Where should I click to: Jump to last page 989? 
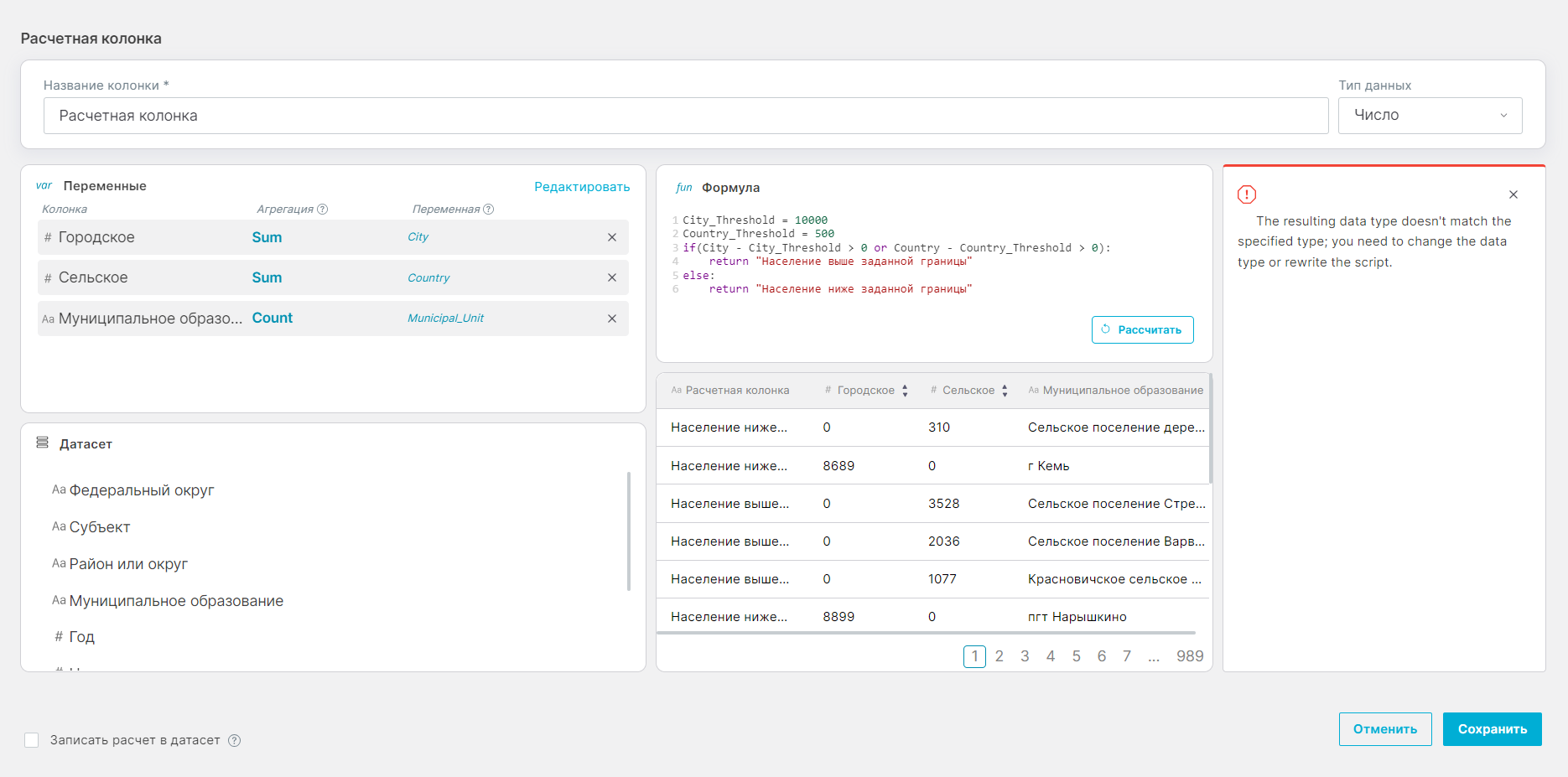[x=1189, y=656]
